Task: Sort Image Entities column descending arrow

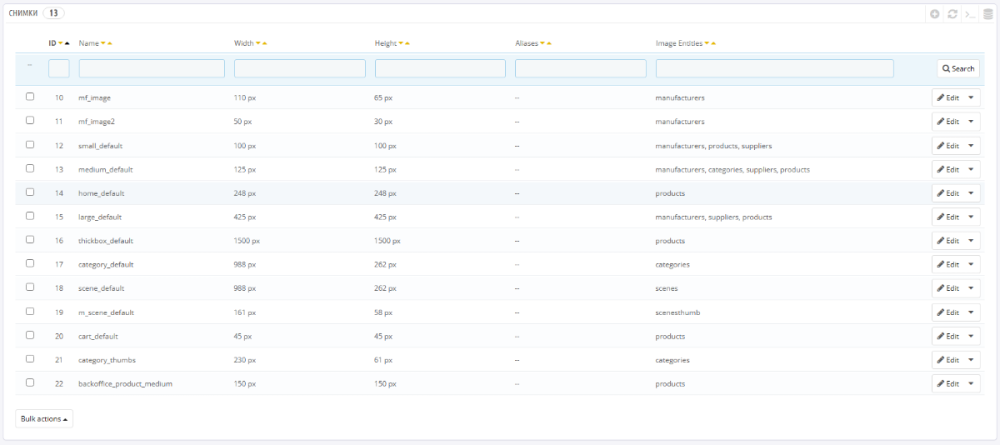Action: pyautogui.click(x=707, y=44)
